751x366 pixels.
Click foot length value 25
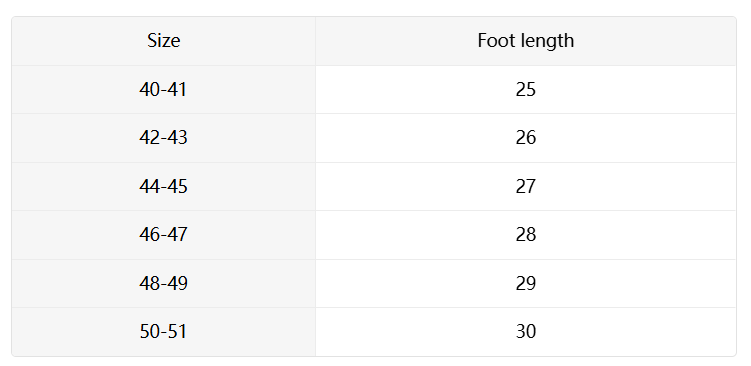pos(525,90)
